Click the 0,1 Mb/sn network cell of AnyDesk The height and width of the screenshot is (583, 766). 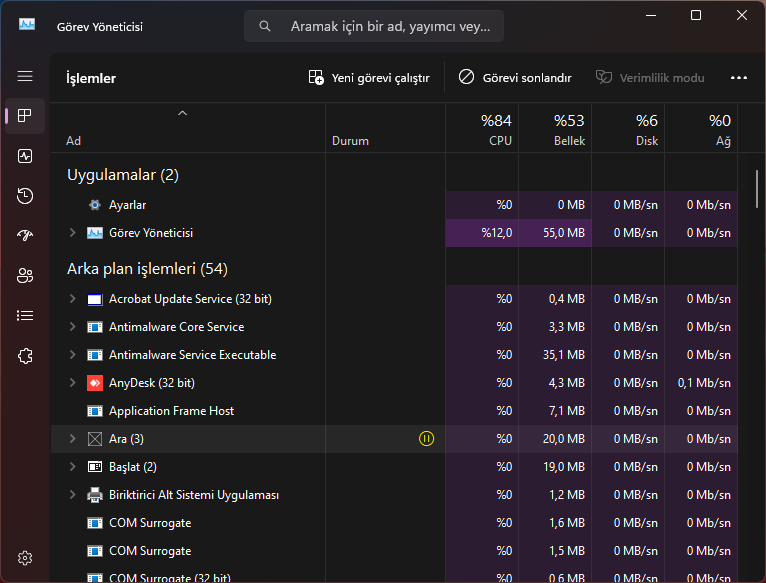coord(701,383)
